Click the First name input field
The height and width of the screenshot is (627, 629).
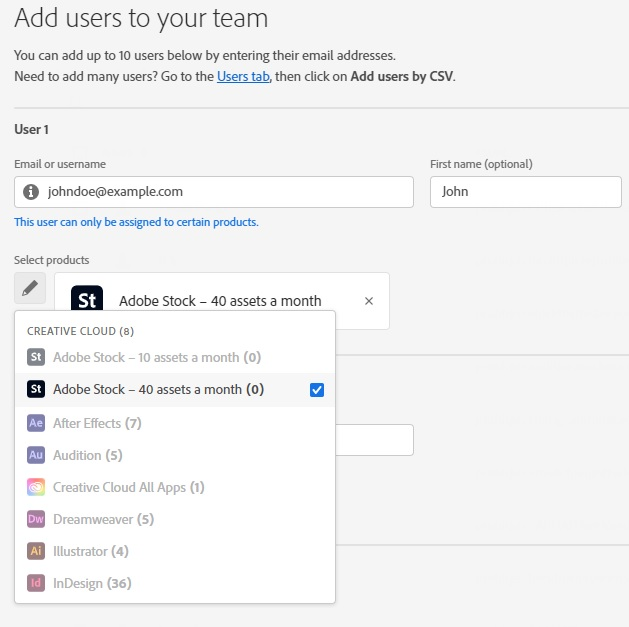[526, 192]
